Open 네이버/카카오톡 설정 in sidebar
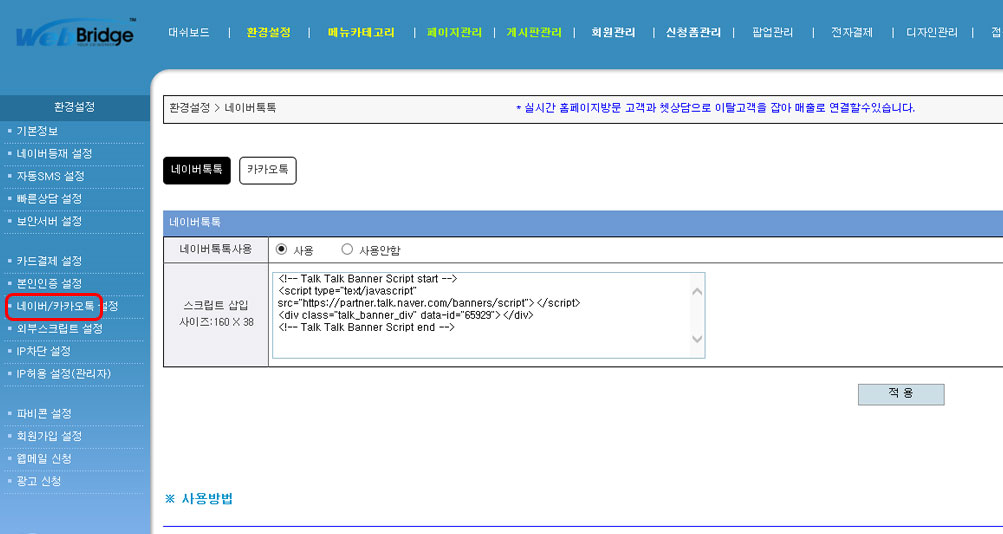Viewport: 1003px width, 534px height. [67, 306]
